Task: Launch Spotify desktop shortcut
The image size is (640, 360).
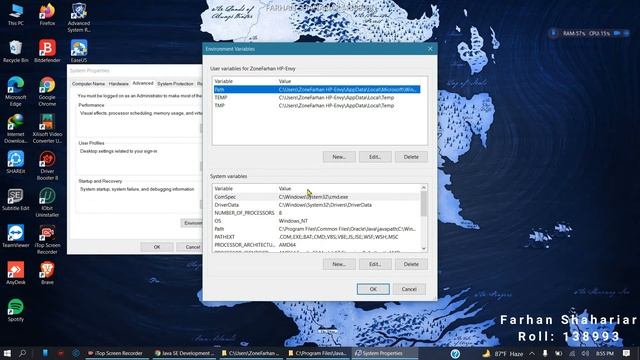Action: 16,310
